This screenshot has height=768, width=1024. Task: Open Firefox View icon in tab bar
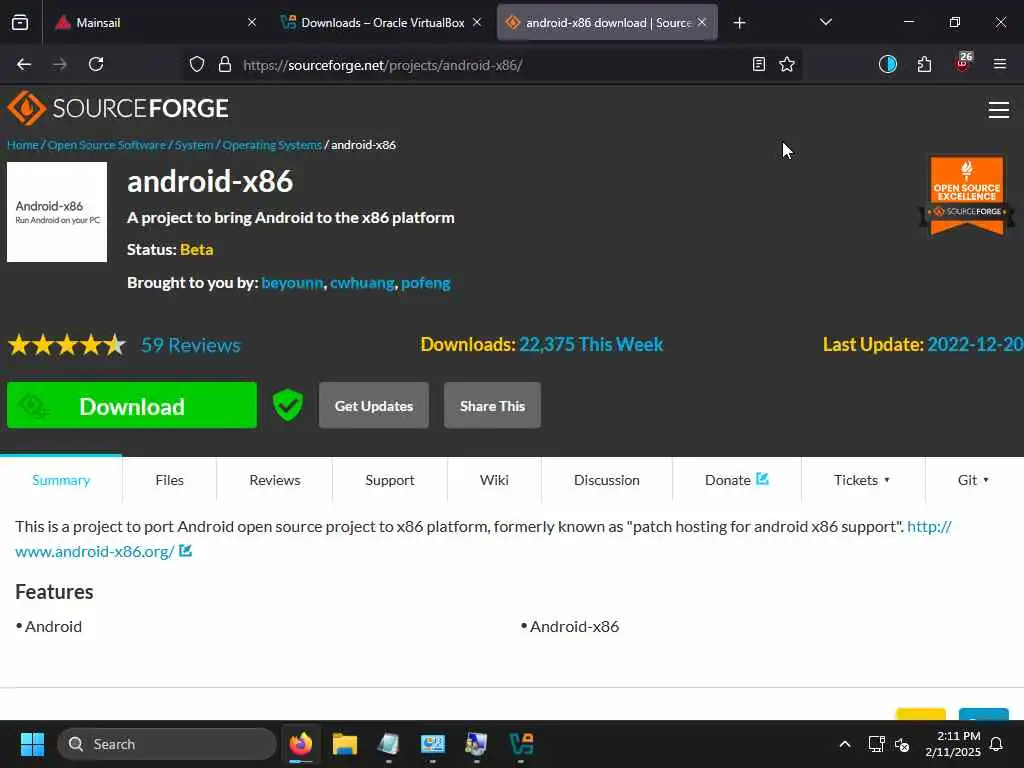(x=20, y=22)
